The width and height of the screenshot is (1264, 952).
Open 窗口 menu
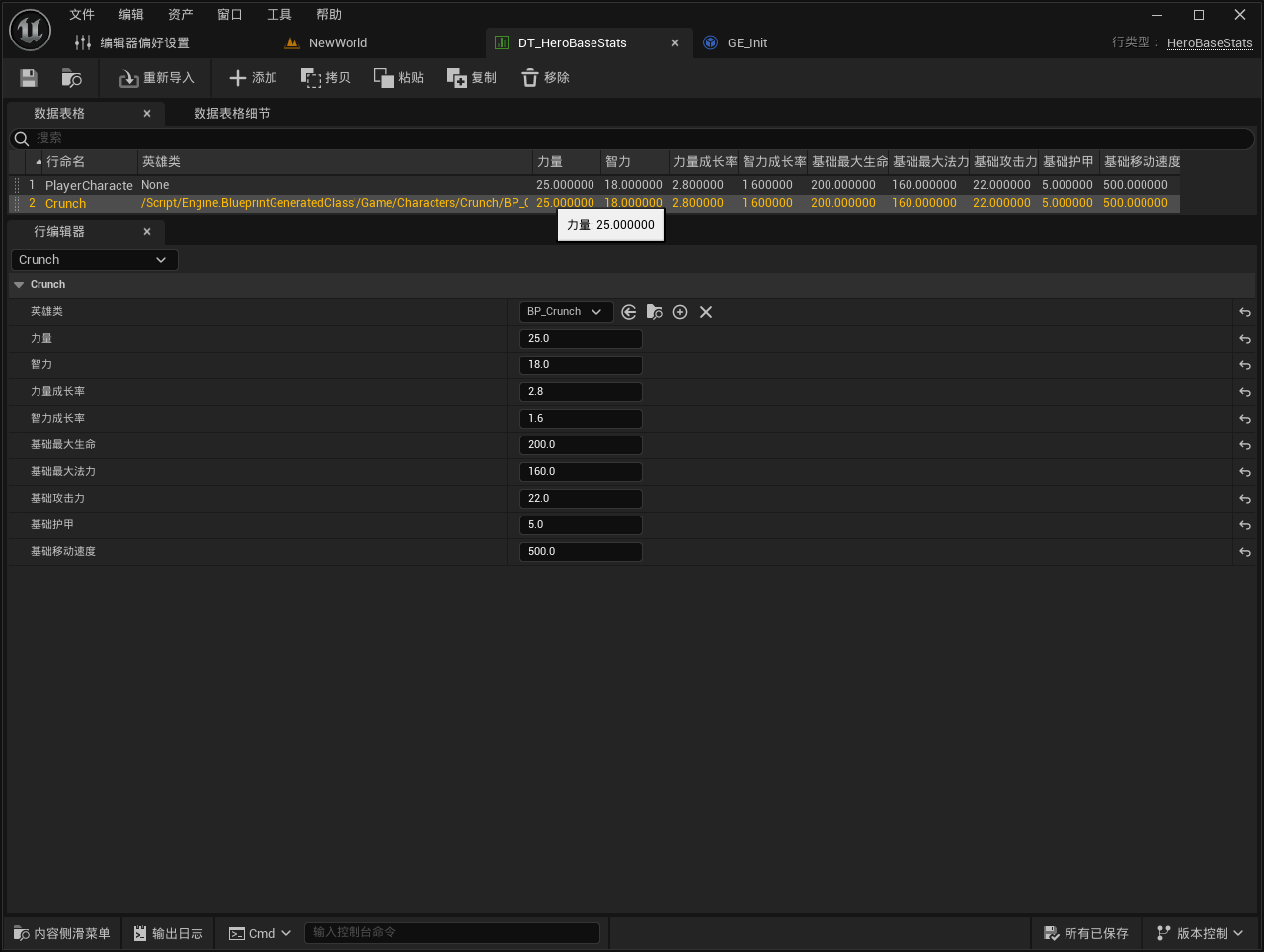pos(230,15)
